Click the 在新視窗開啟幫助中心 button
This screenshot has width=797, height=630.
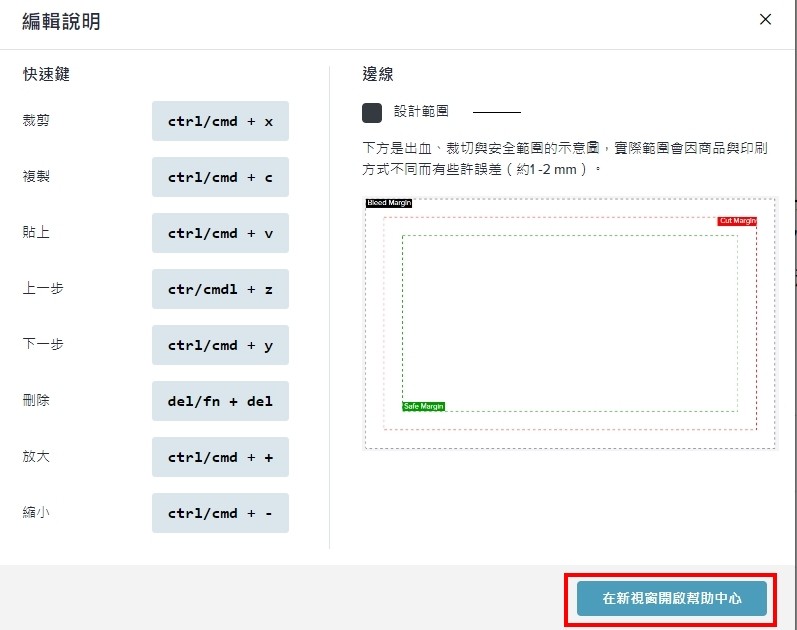click(671, 599)
